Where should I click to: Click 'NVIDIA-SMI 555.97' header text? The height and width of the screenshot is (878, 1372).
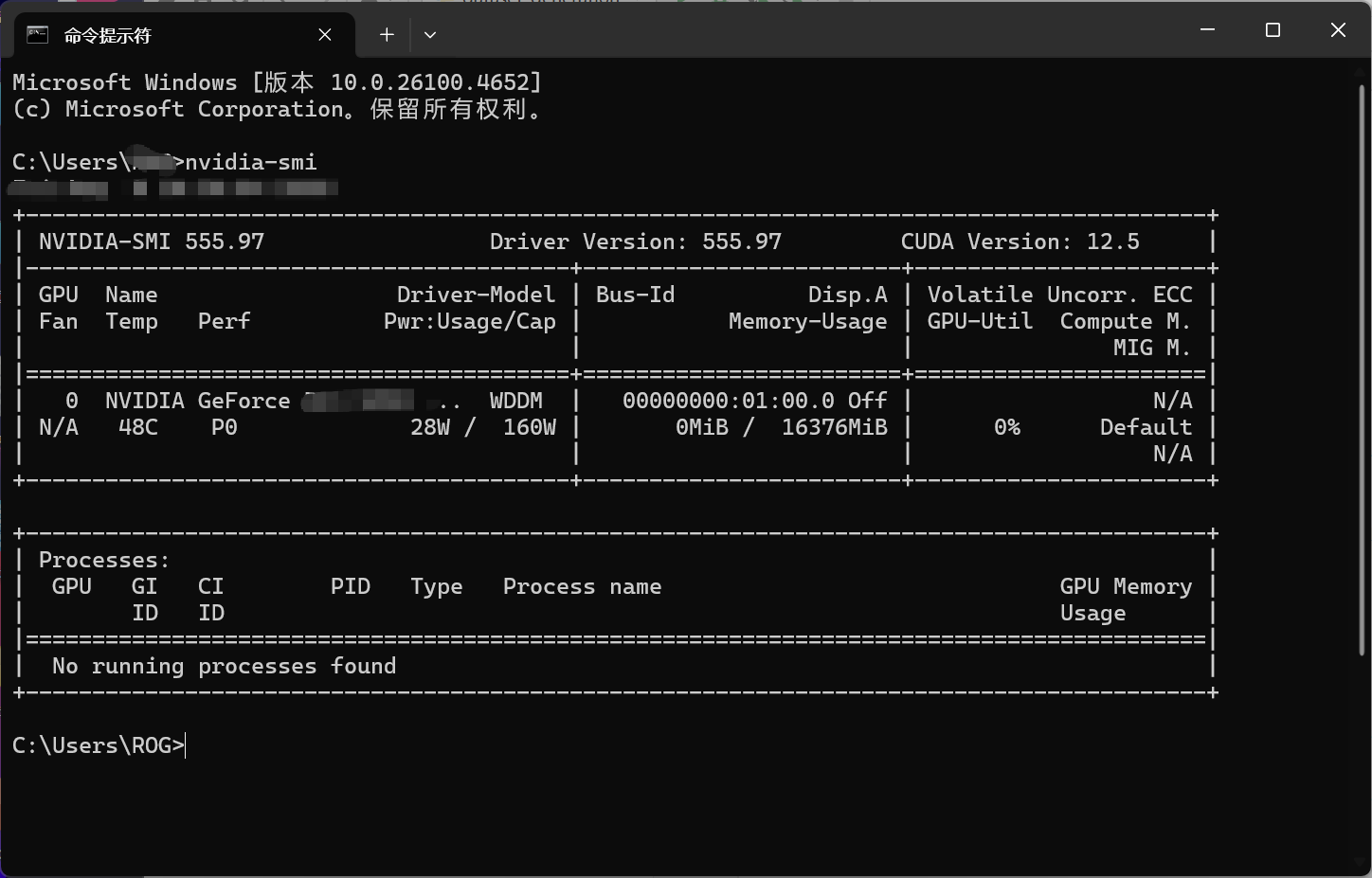coord(152,242)
